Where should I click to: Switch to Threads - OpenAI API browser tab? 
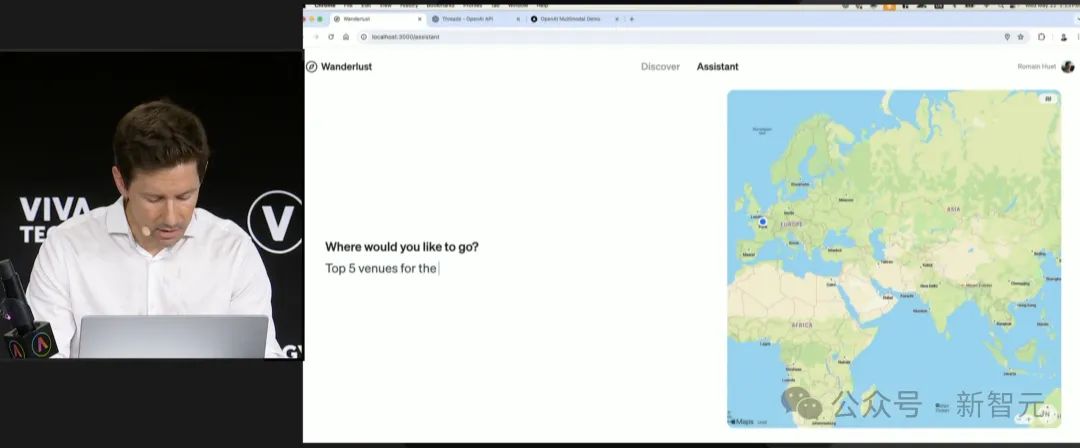(x=470, y=19)
